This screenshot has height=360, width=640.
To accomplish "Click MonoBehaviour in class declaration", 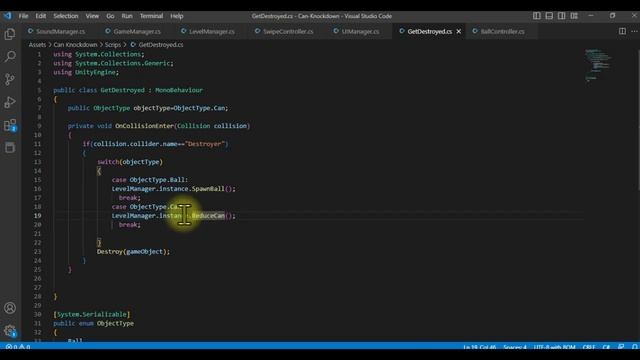I will point(179,90).
